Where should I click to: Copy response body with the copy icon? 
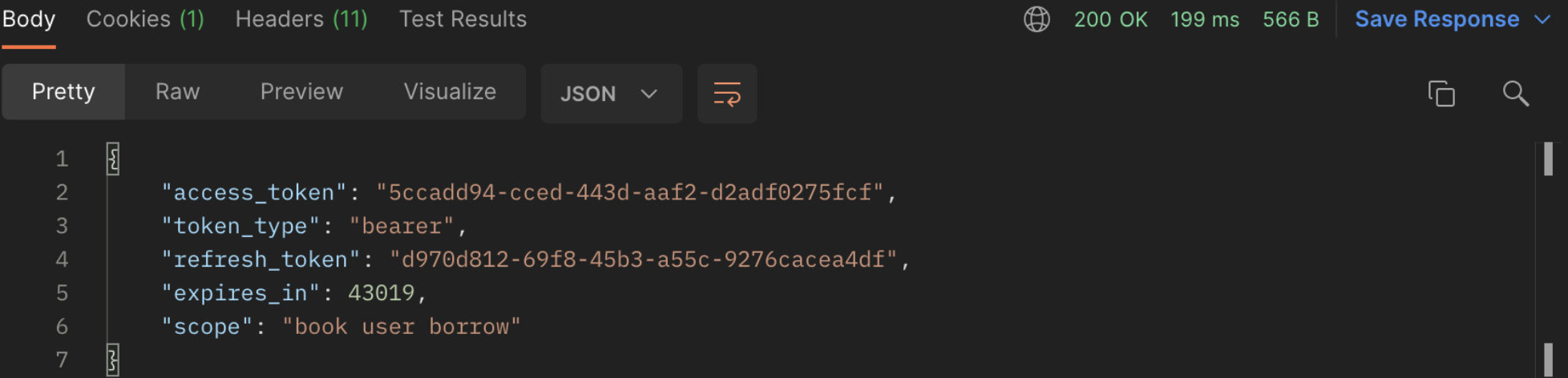click(1441, 94)
